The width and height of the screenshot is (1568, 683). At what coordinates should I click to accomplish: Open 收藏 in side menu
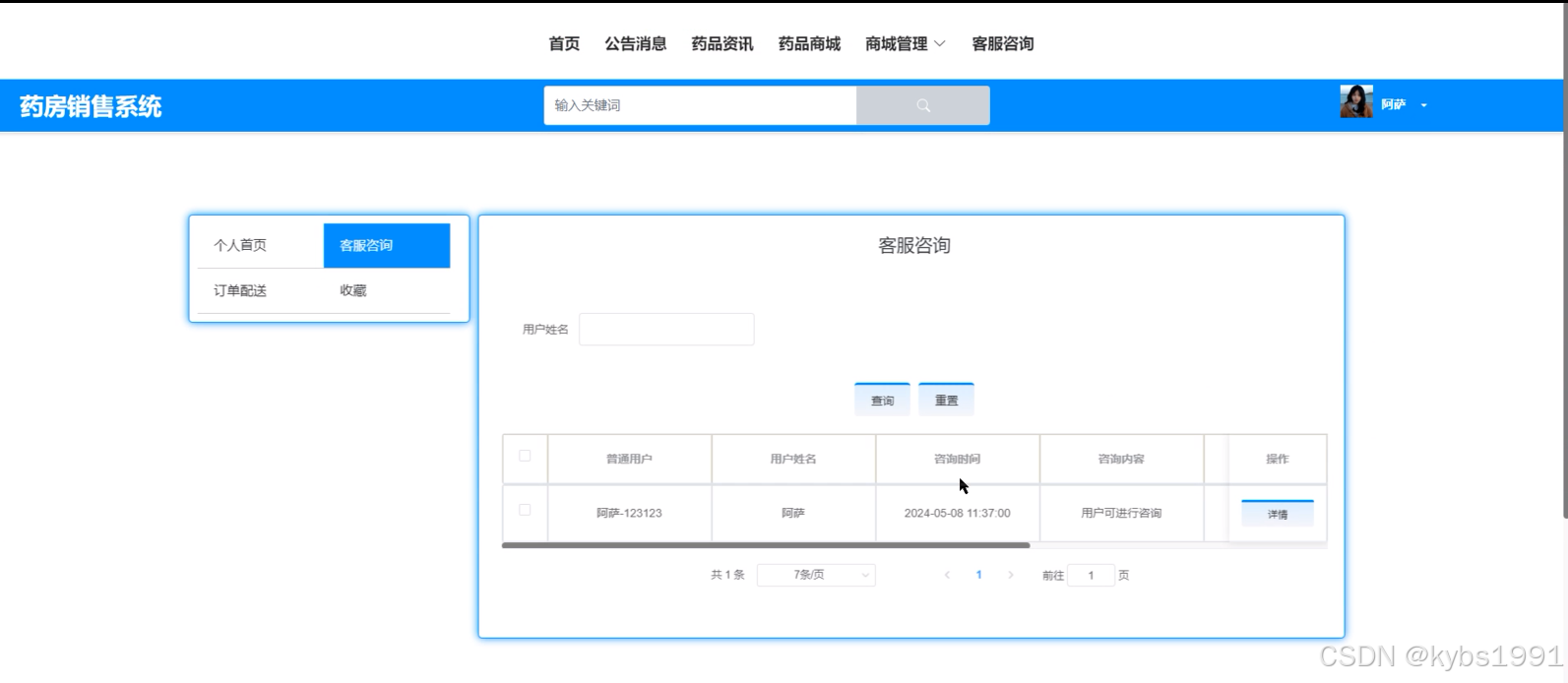(387, 290)
